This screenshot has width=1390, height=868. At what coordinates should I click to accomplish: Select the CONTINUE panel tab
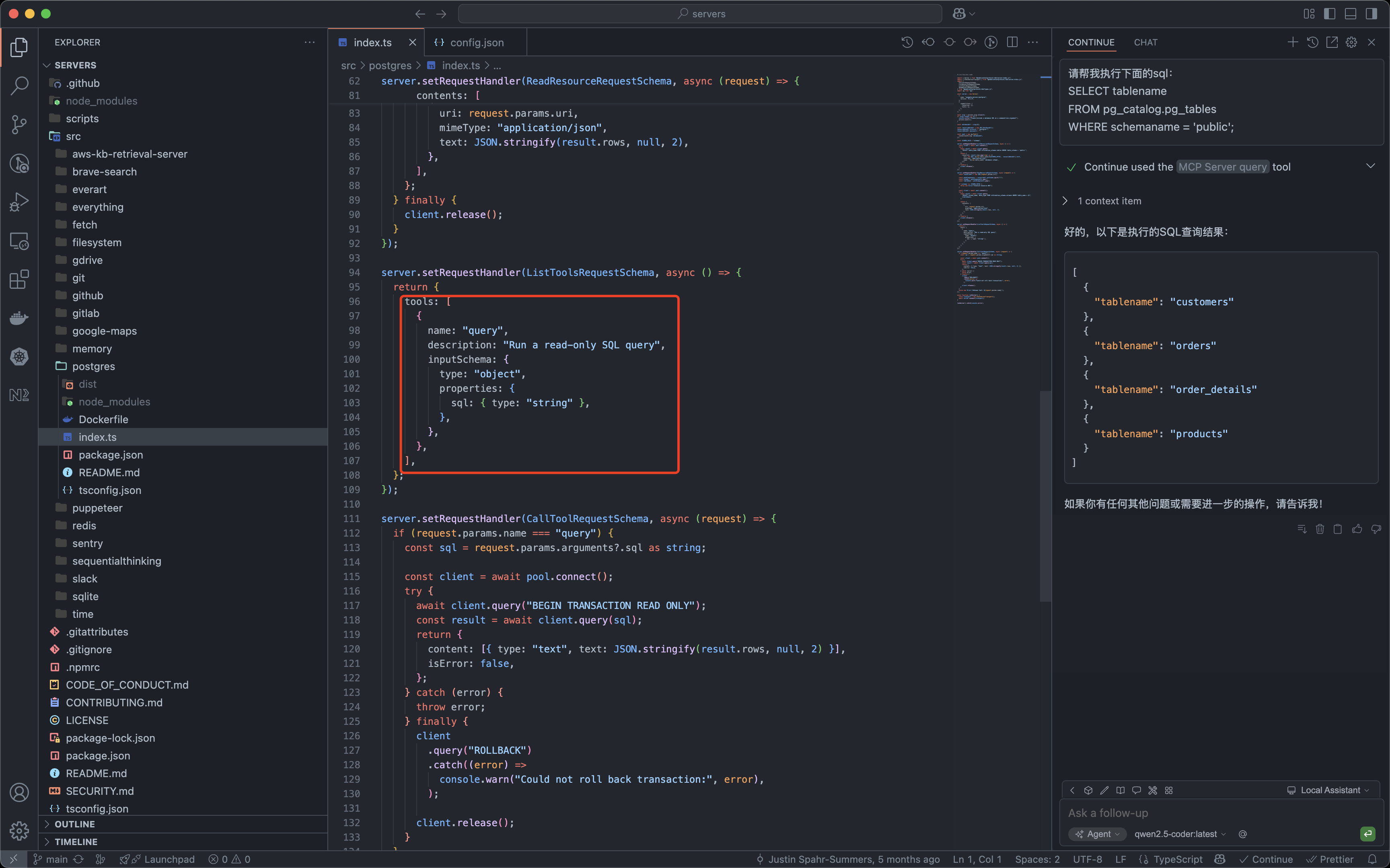(x=1091, y=43)
